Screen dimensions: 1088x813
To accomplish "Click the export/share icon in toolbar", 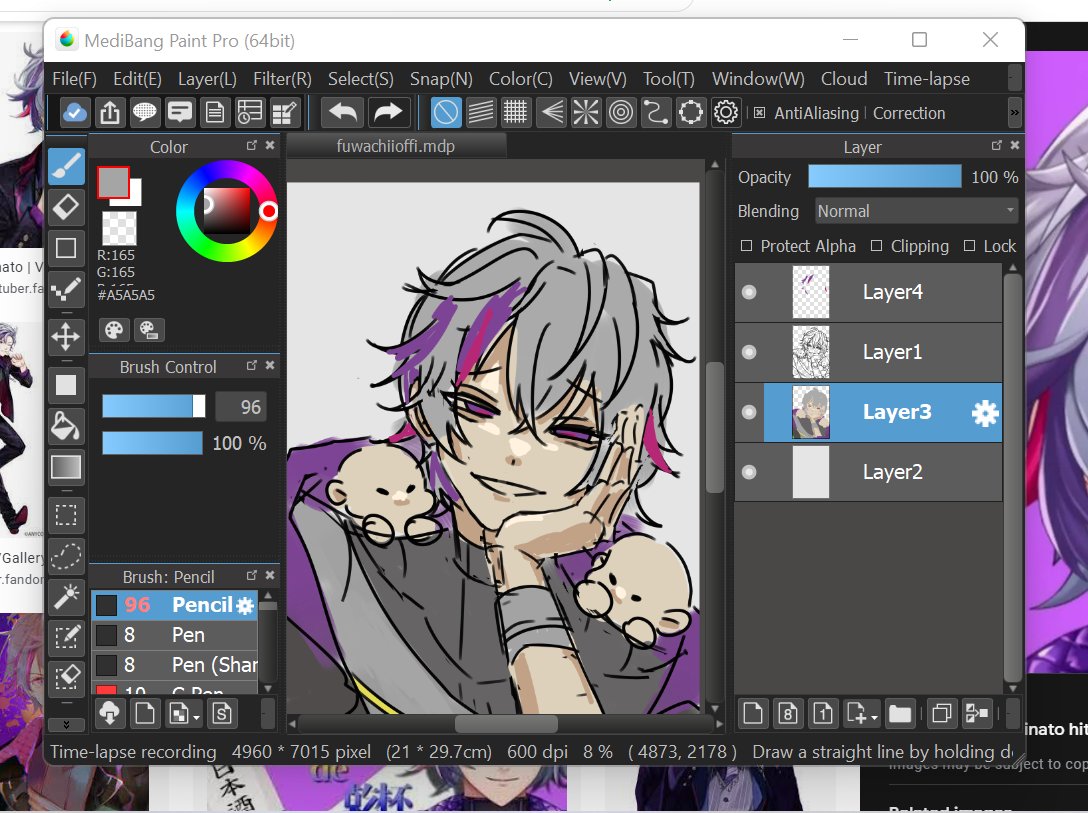I will point(110,112).
